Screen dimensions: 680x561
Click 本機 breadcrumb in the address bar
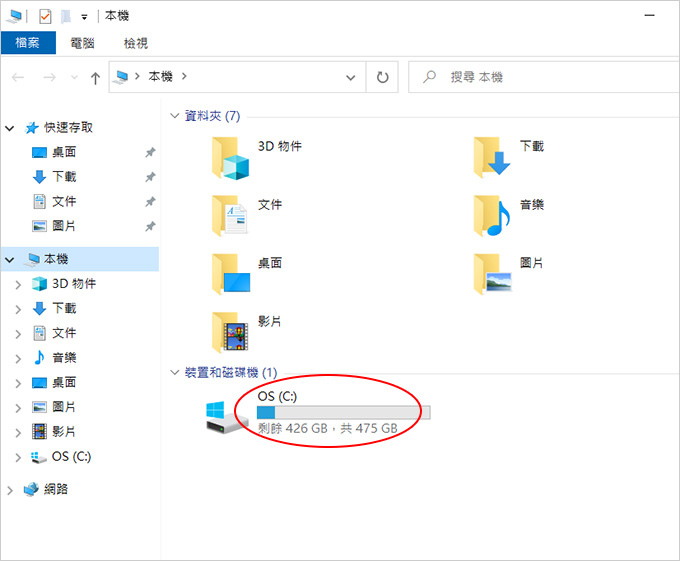(160, 77)
